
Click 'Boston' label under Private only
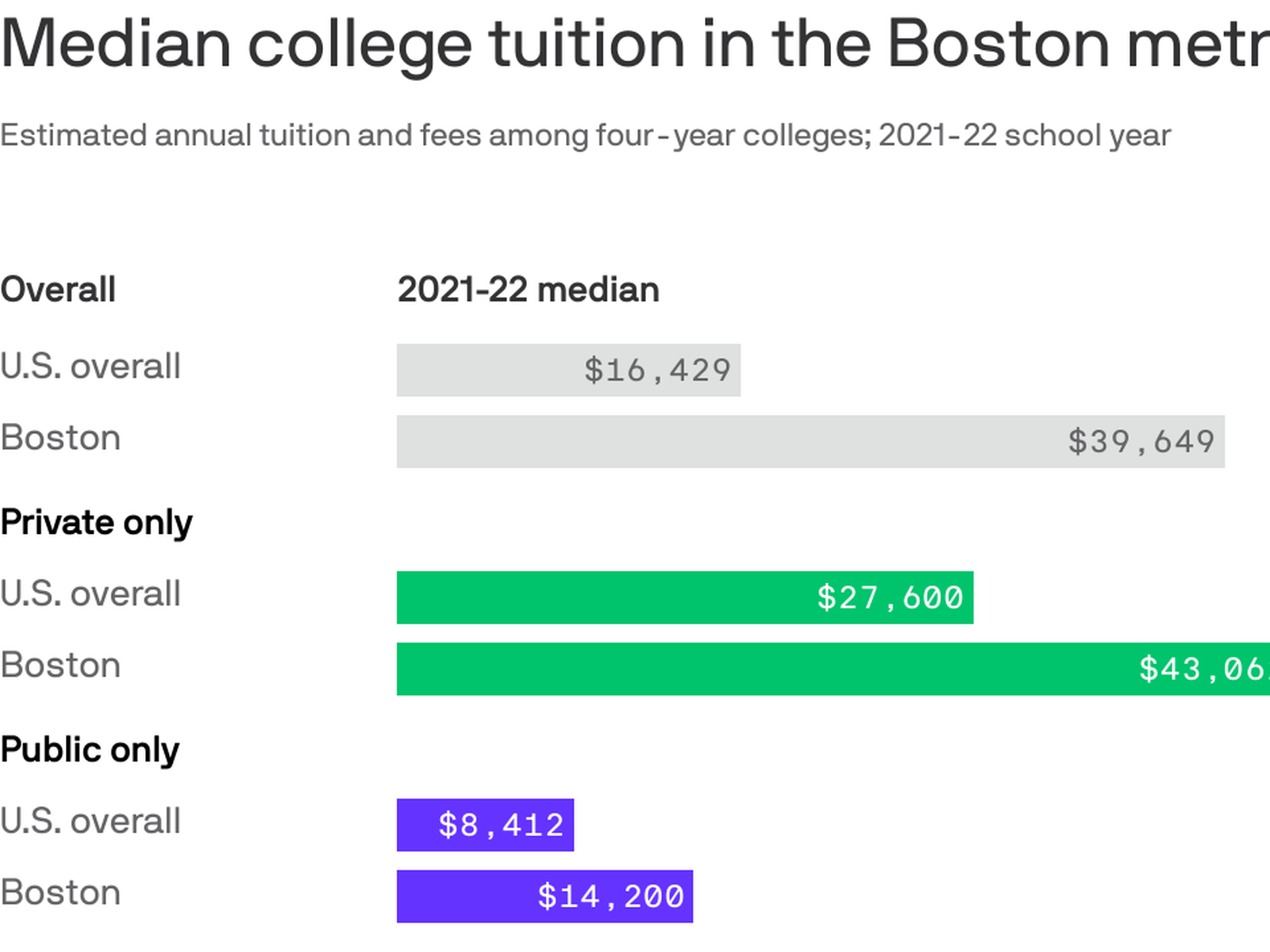60,666
